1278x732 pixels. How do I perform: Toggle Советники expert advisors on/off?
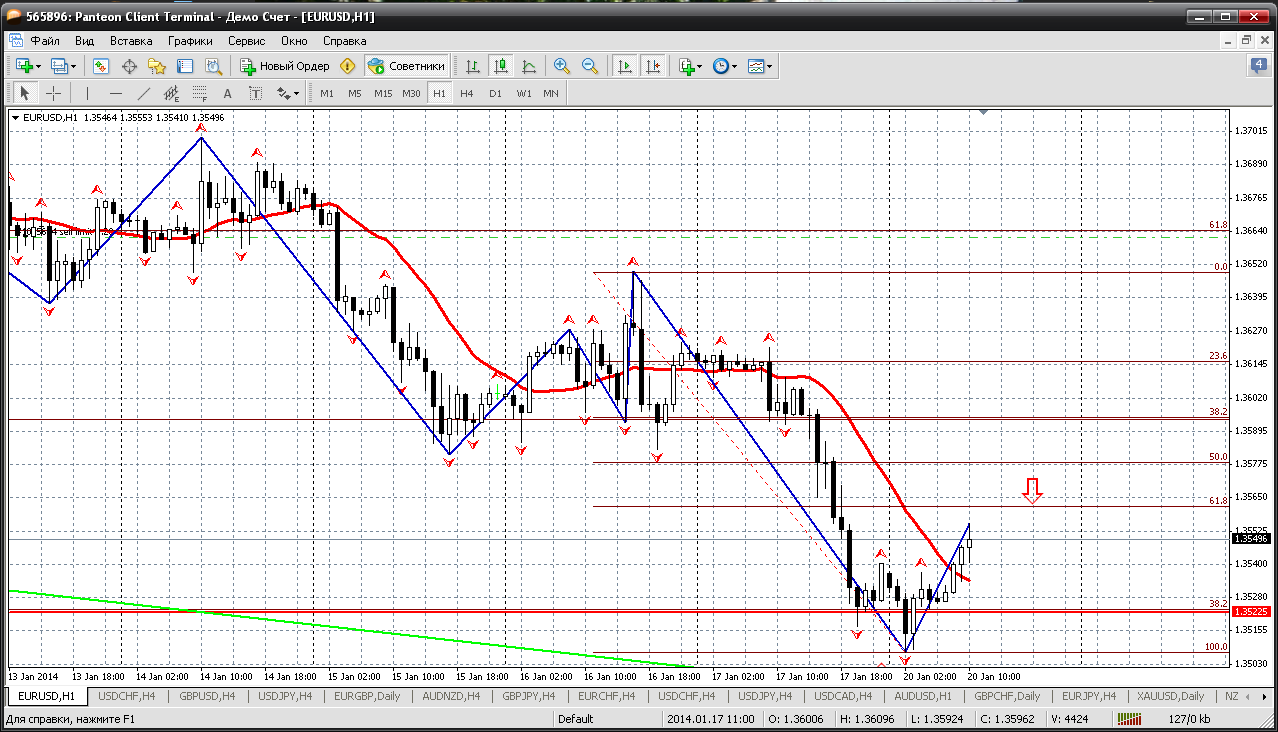click(406, 66)
